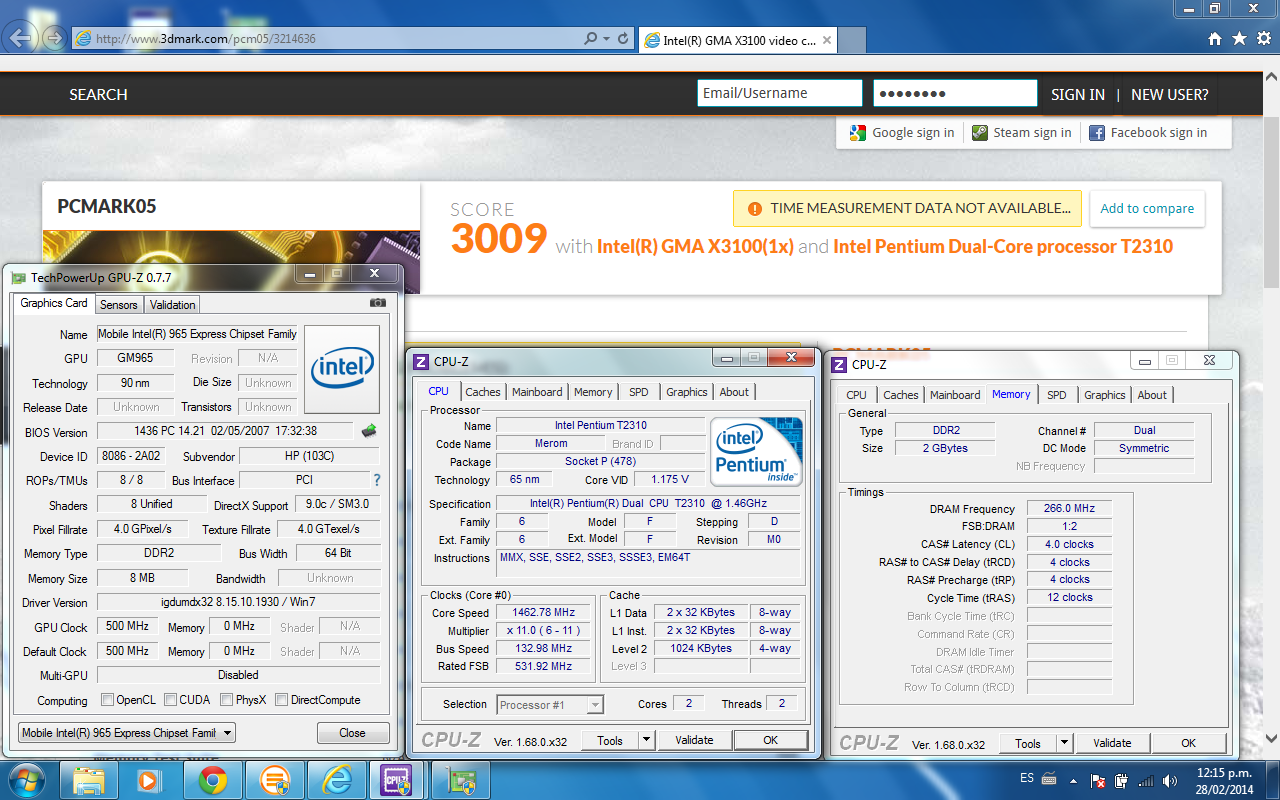Image resolution: width=1280 pixels, height=800 pixels.
Task: Open the Action Center flag icon
Action: pyautogui.click(x=1098, y=780)
